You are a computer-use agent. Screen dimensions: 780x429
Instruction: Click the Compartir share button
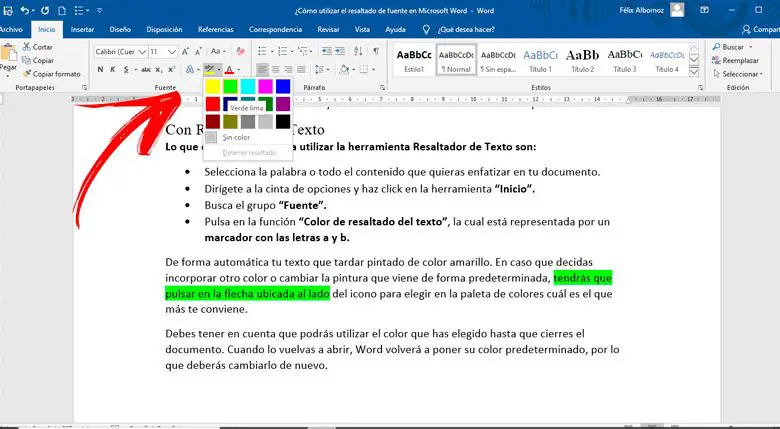click(x=761, y=29)
